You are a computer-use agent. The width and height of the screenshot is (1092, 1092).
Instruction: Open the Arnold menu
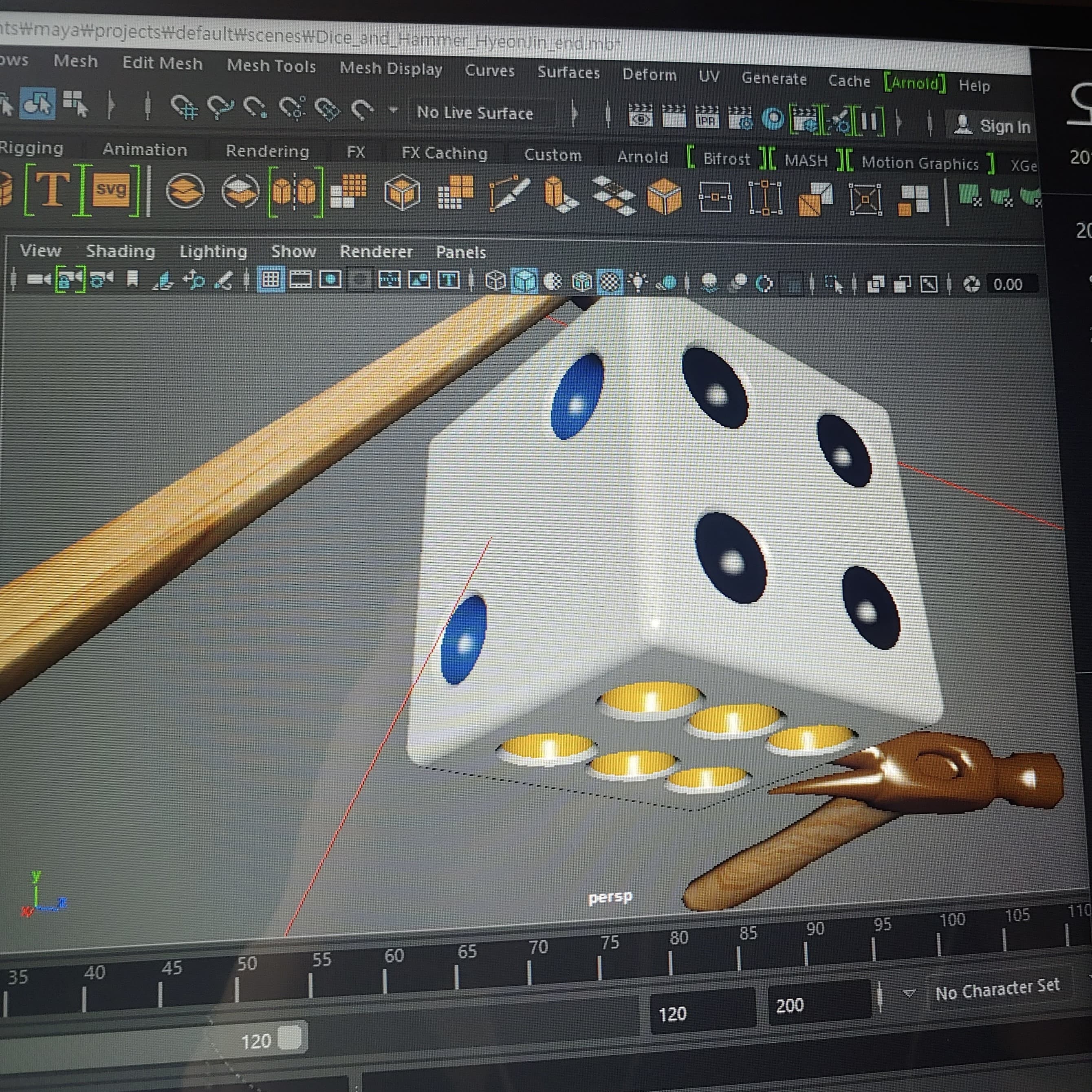[x=914, y=83]
